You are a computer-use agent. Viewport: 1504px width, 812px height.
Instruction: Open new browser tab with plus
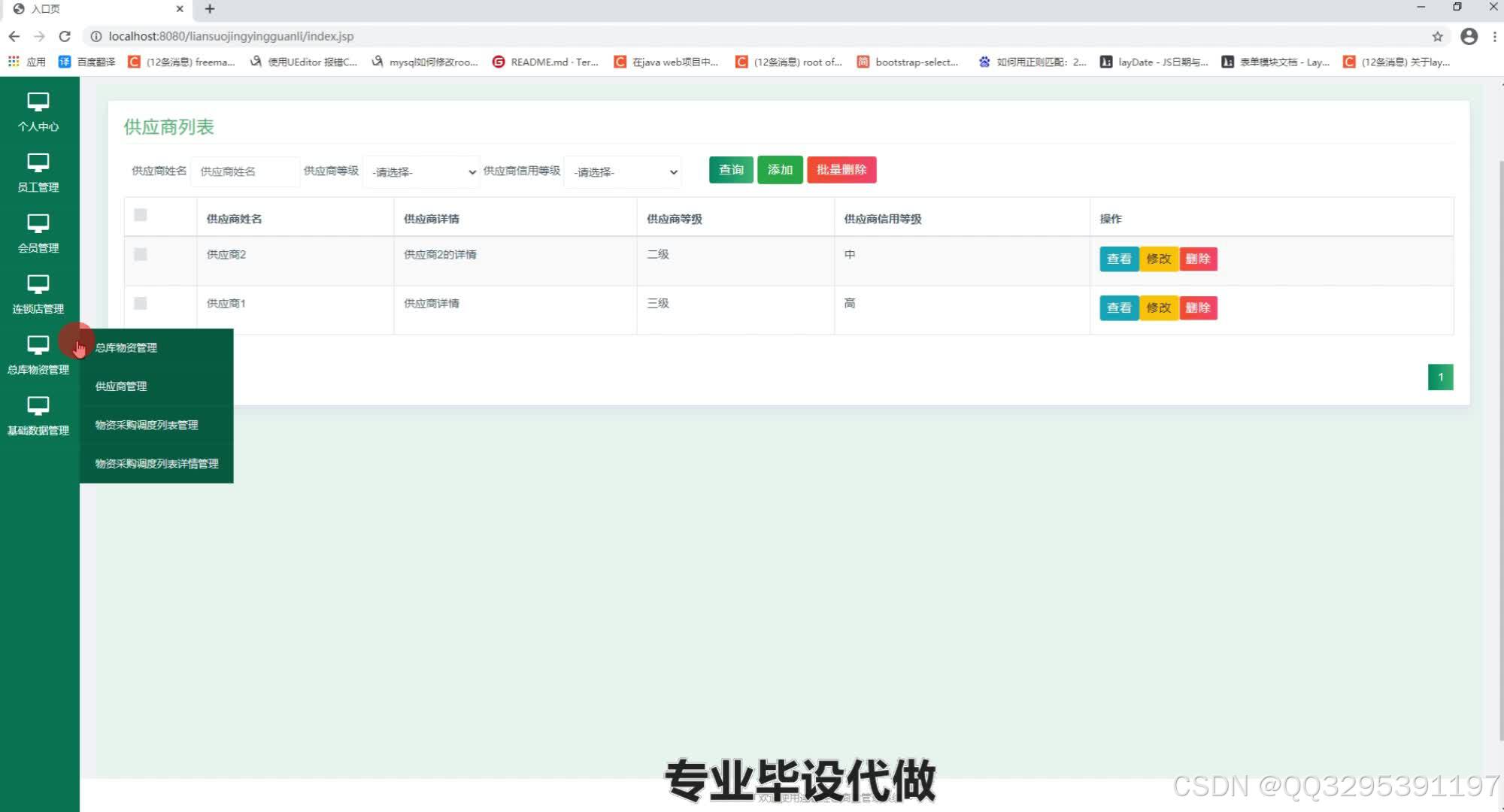coord(210,9)
